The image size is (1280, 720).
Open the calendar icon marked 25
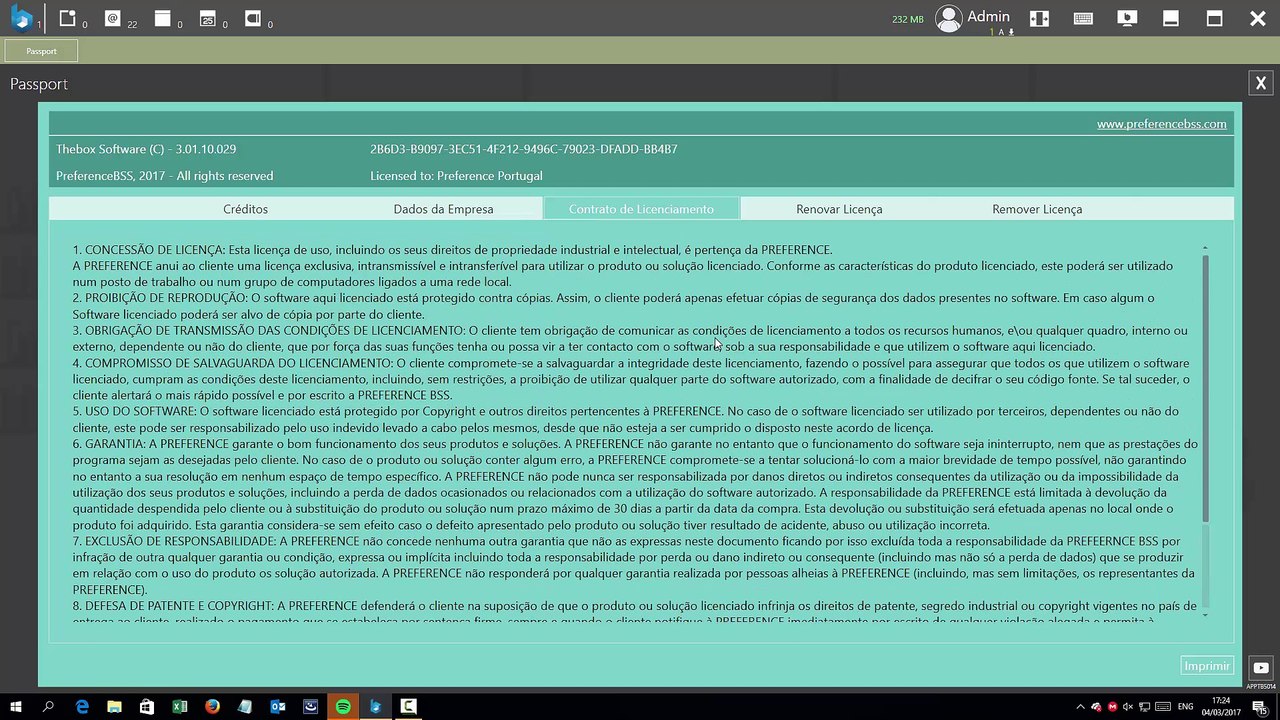(208, 18)
